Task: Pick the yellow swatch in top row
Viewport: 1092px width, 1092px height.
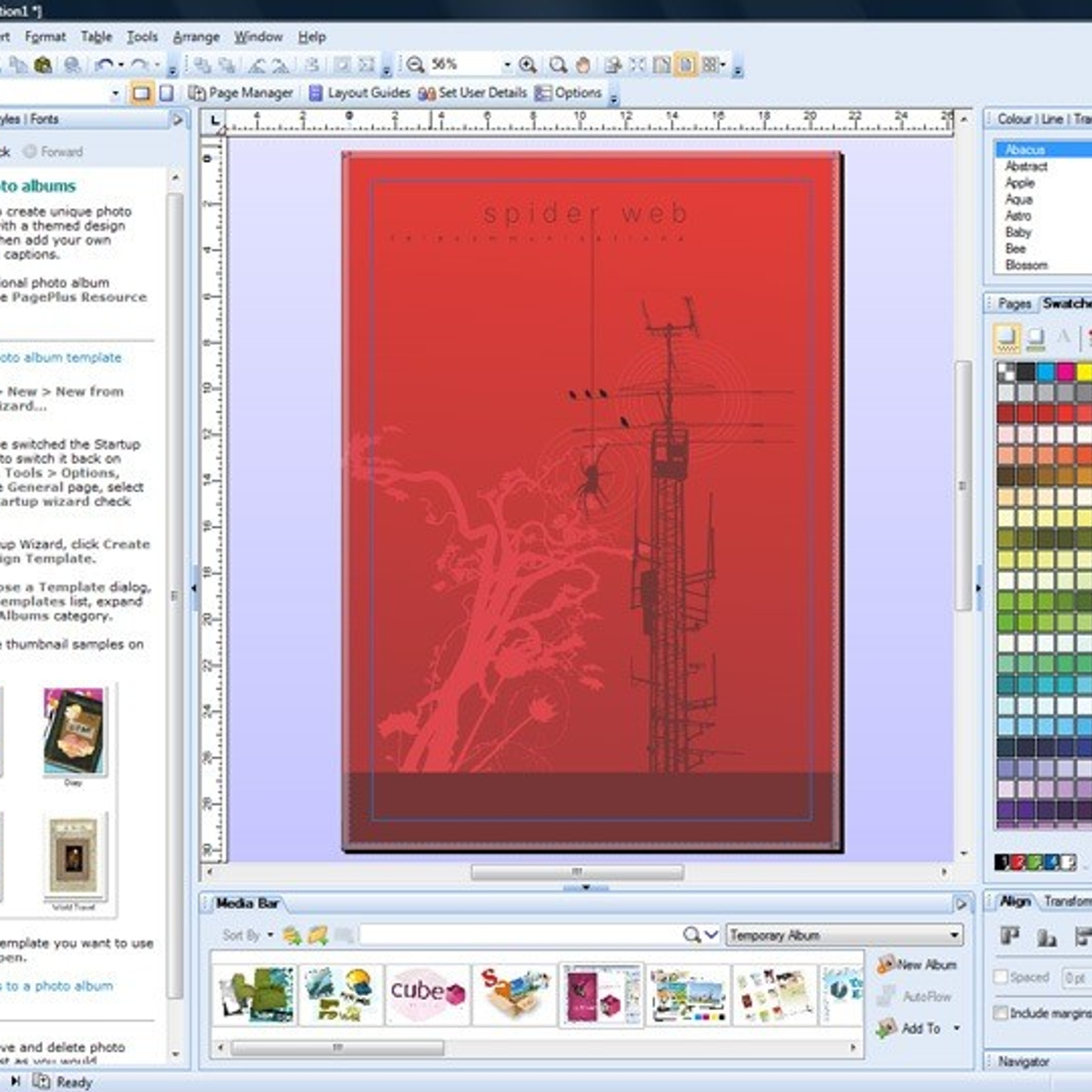Action: coord(1084,371)
